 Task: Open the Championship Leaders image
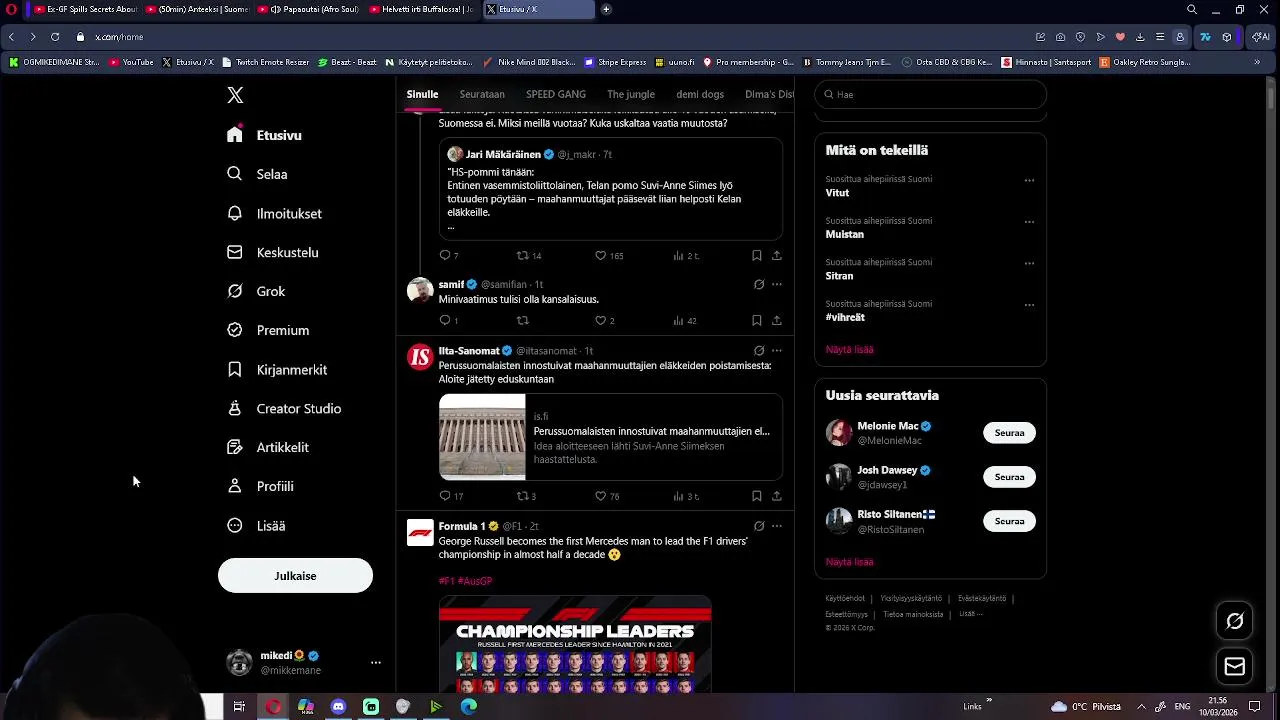[575, 645]
